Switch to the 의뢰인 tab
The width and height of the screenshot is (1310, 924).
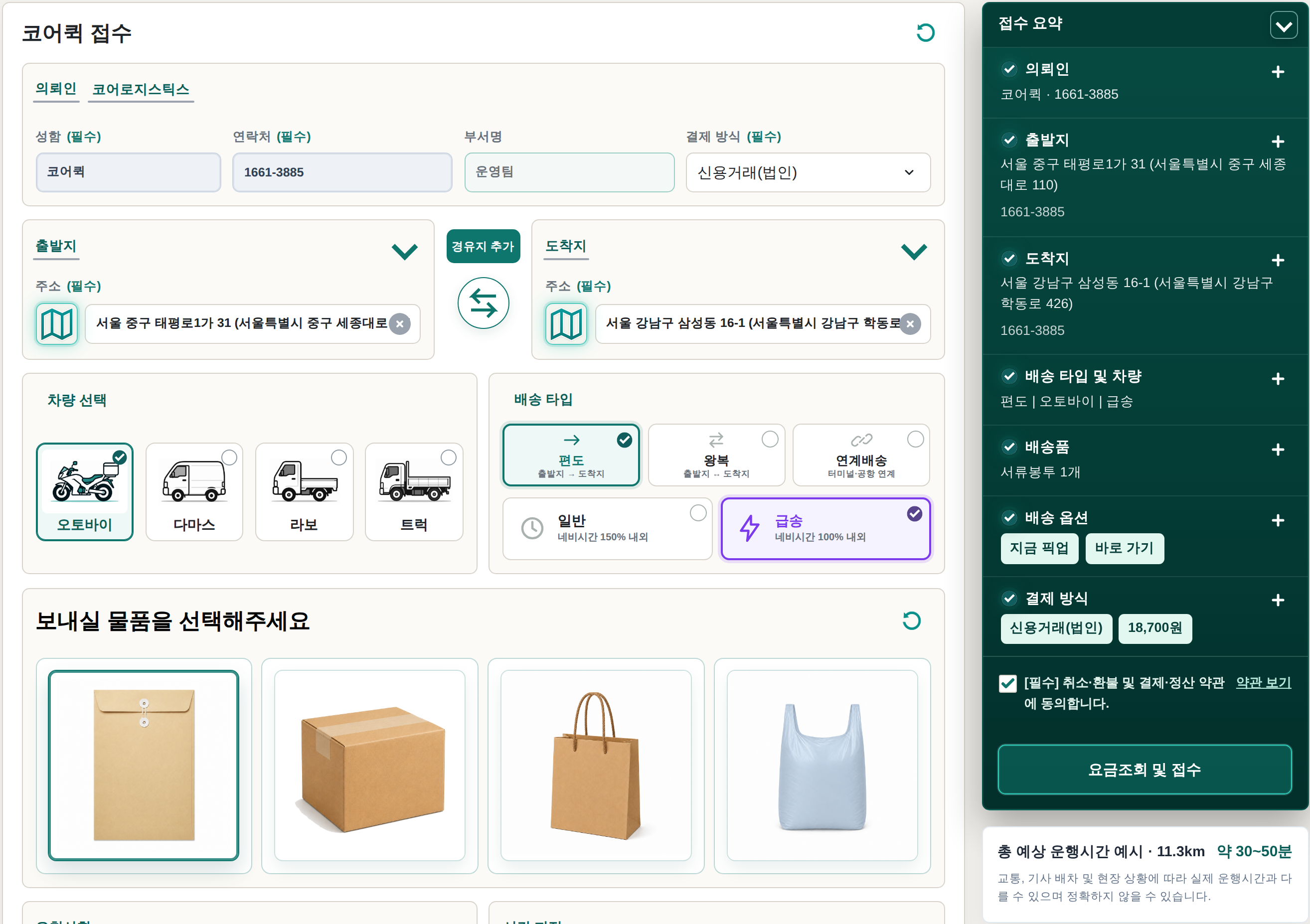[x=56, y=89]
